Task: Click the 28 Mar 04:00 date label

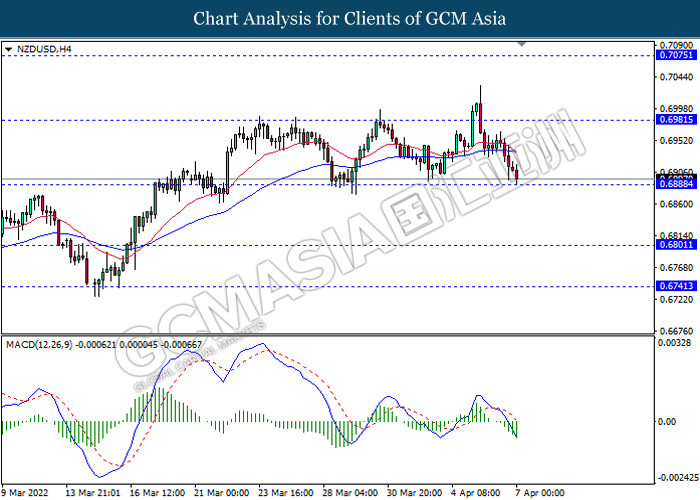Action: point(350,493)
